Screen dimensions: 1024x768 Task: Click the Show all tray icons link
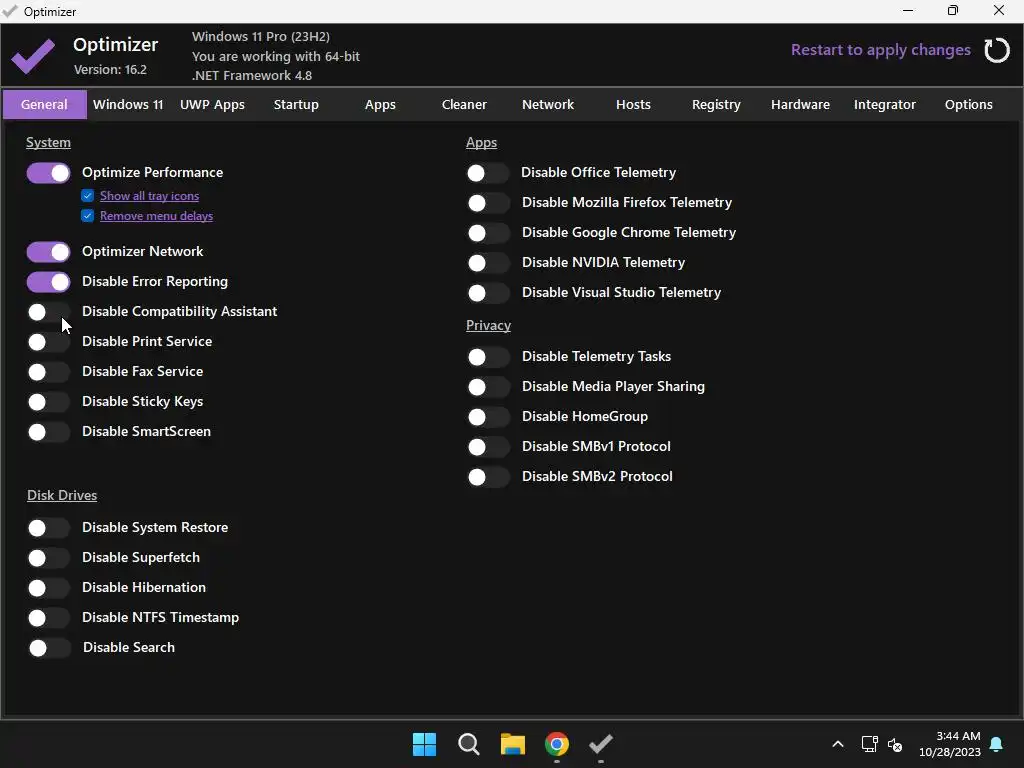tap(150, 196)
